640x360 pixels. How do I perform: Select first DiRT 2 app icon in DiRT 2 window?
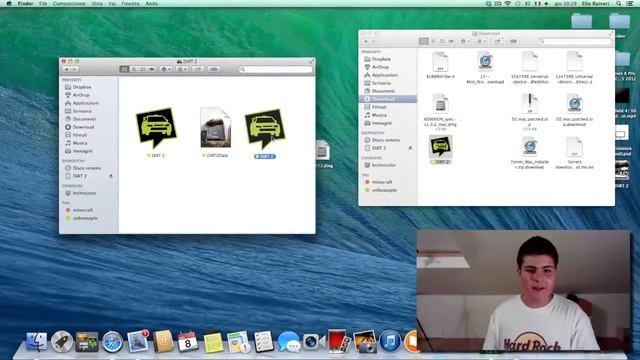click(x=156, y=128)
